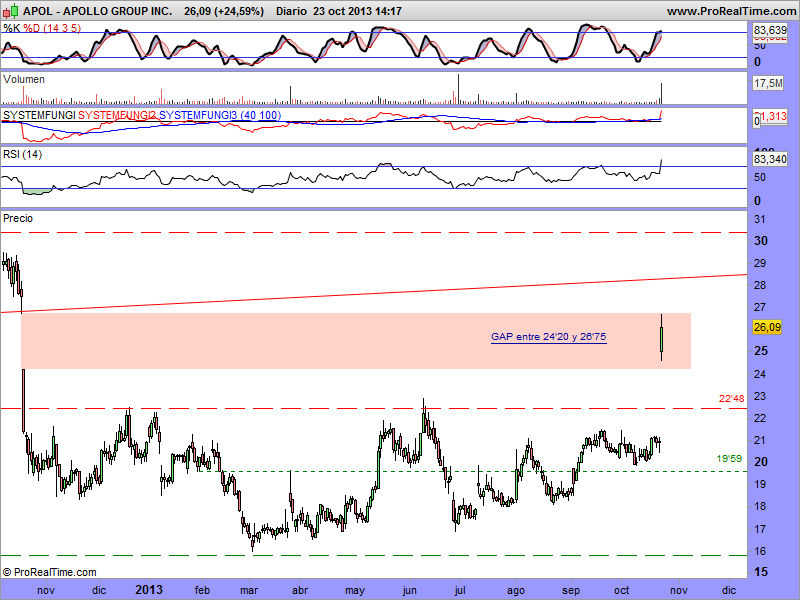Click the 23 oct 2013 14:17 timestamp
The width and height of the screenshot is (800, 600).
[x=357, y=11]
